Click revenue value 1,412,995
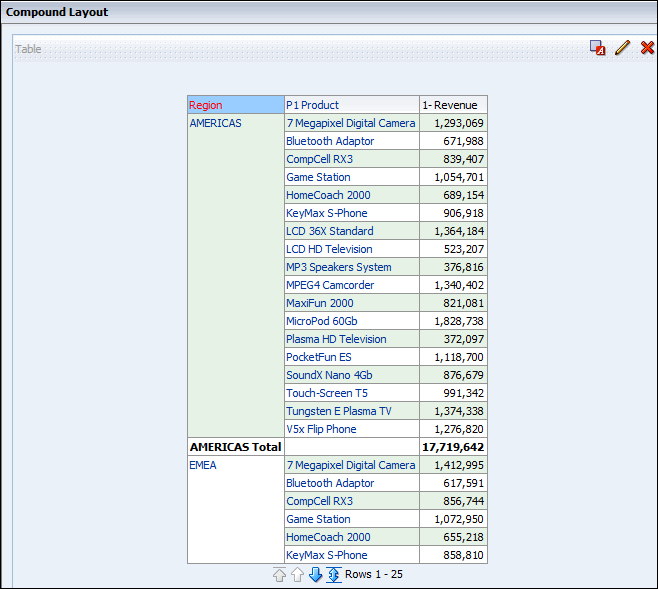Image resolution: width=658 pixels, height=589 pixels. [459, 465]
